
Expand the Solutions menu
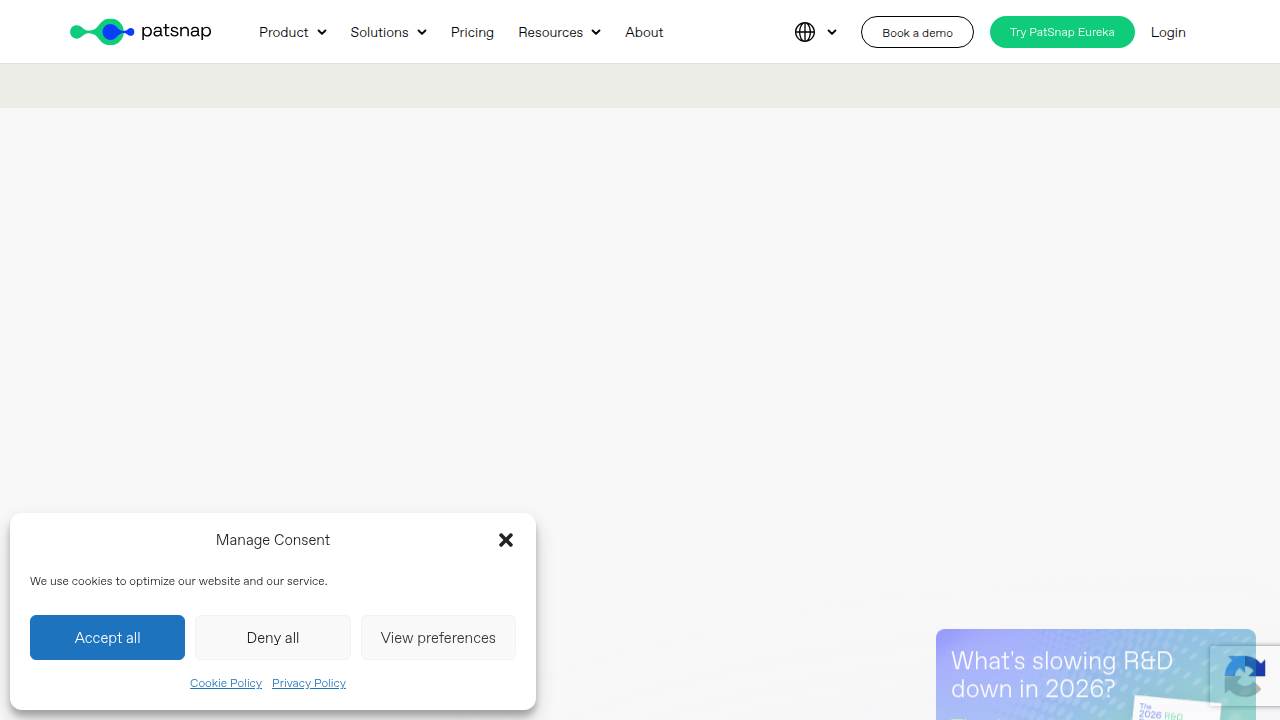[x=388, y=32]
